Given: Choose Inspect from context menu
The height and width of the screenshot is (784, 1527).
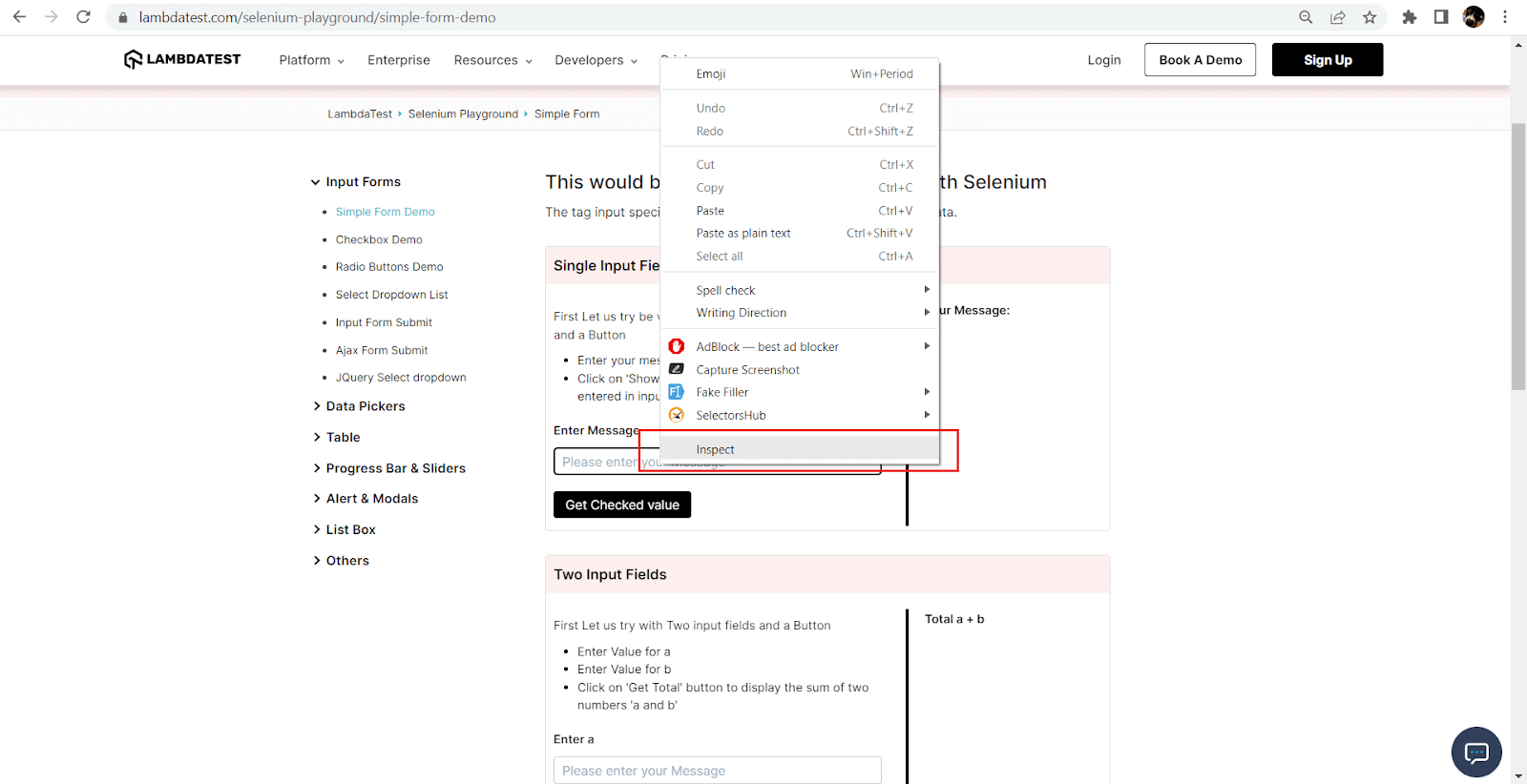Looking at the screenshot, I should coord(800,449).
